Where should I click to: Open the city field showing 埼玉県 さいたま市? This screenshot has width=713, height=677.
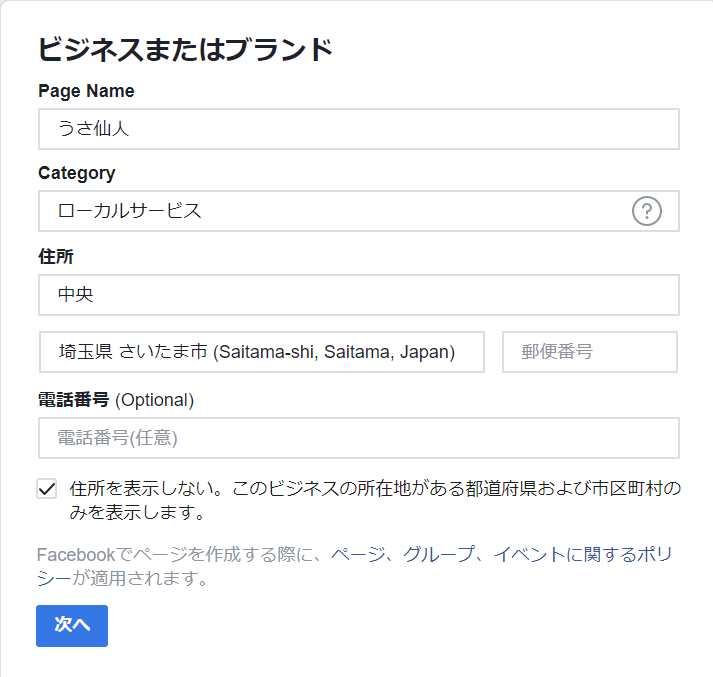(262, 352)
